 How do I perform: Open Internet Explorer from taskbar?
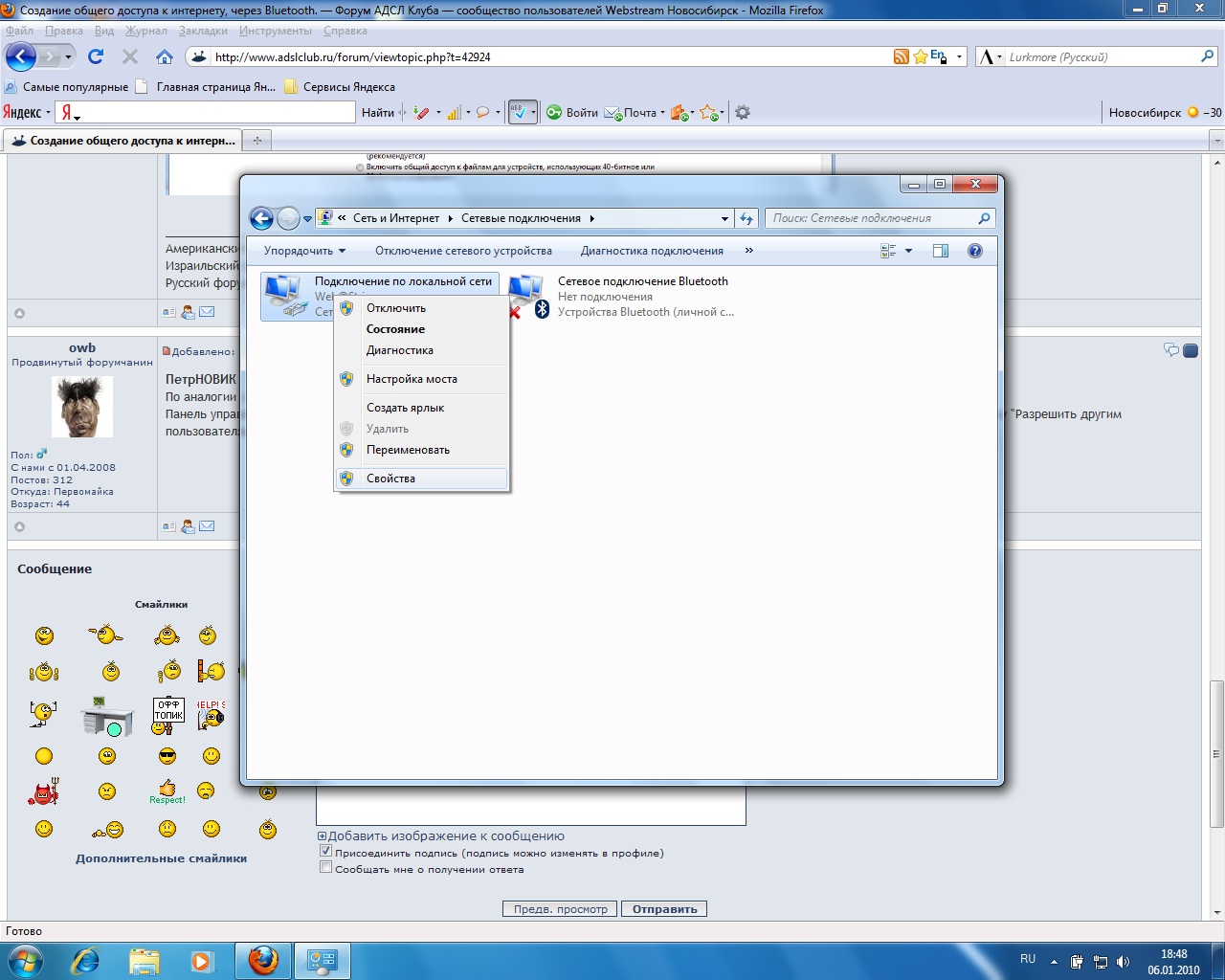coord(86,961)
